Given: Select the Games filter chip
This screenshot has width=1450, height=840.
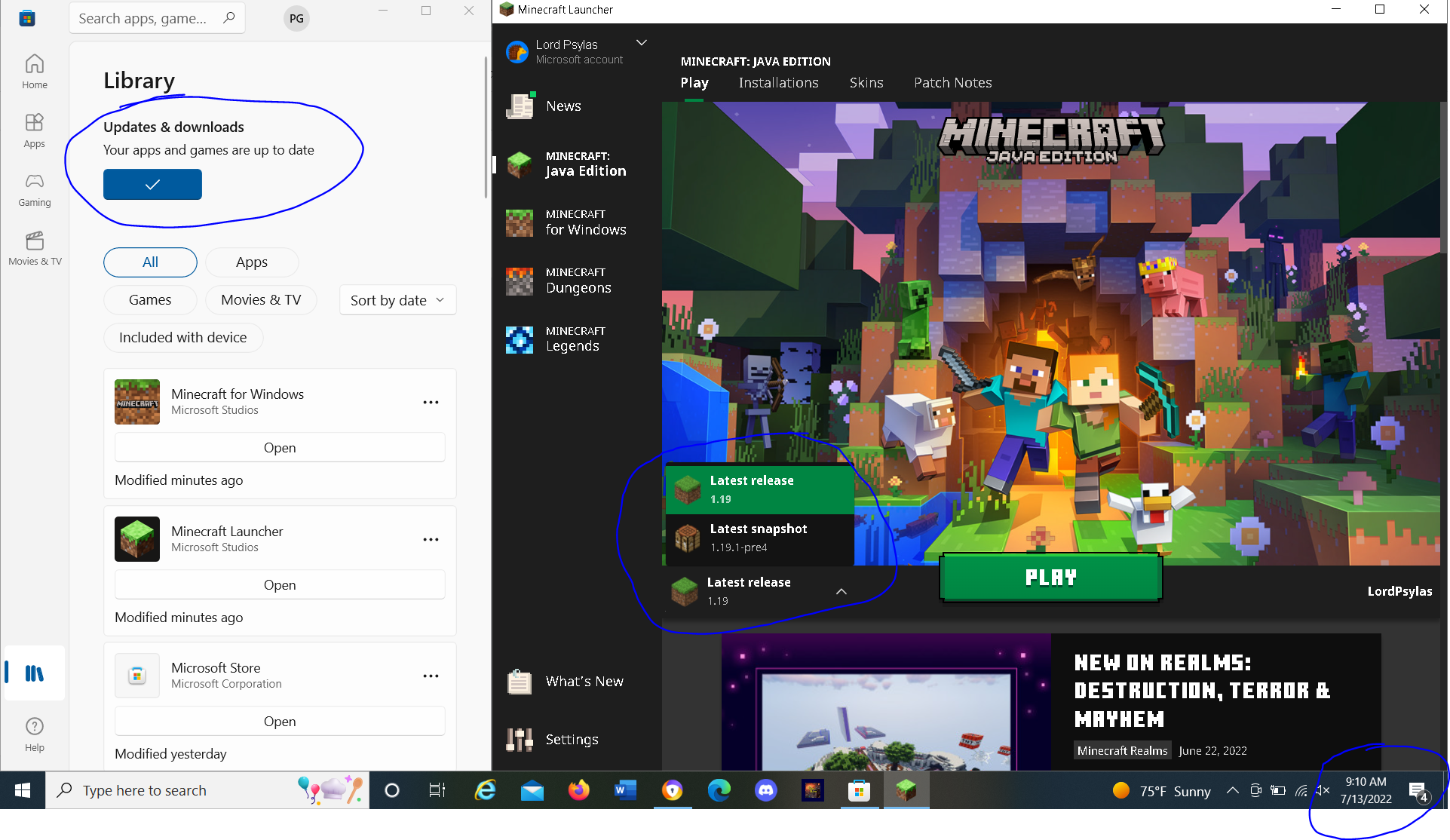Looking at the screenshot, I should click(150, 300).
